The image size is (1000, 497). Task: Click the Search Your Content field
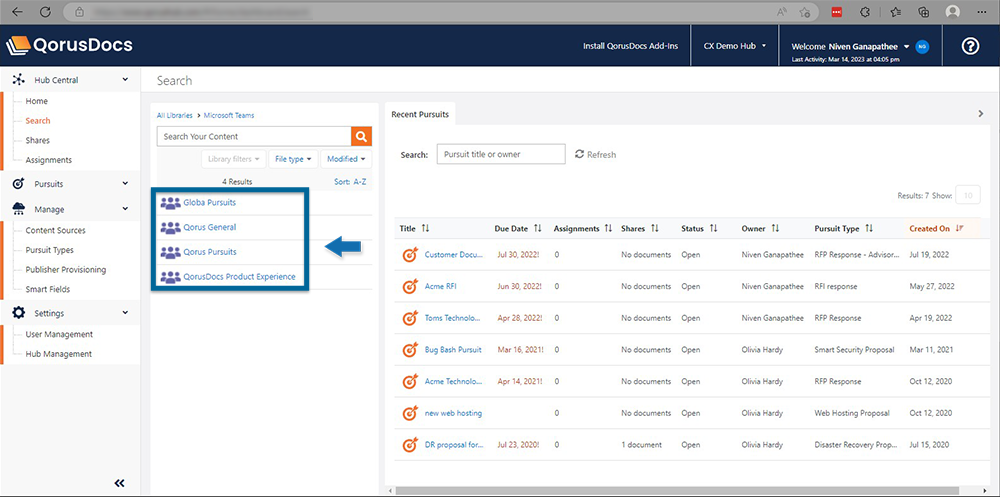tap(254, 137)
